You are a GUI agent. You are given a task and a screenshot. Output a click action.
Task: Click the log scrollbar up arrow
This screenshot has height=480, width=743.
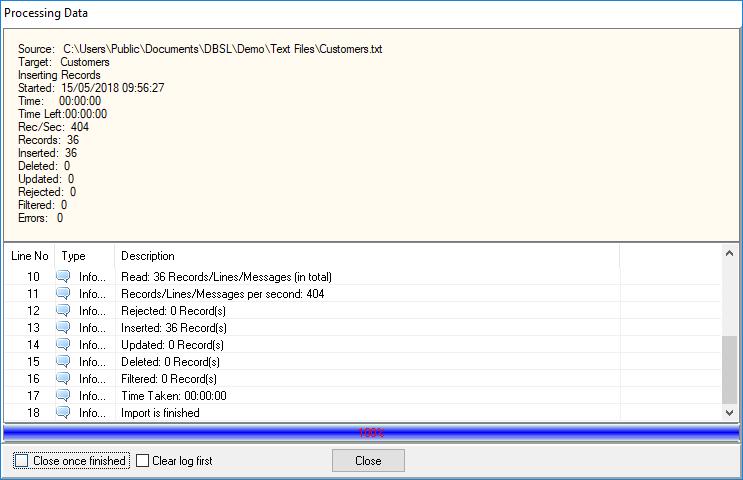730,254
